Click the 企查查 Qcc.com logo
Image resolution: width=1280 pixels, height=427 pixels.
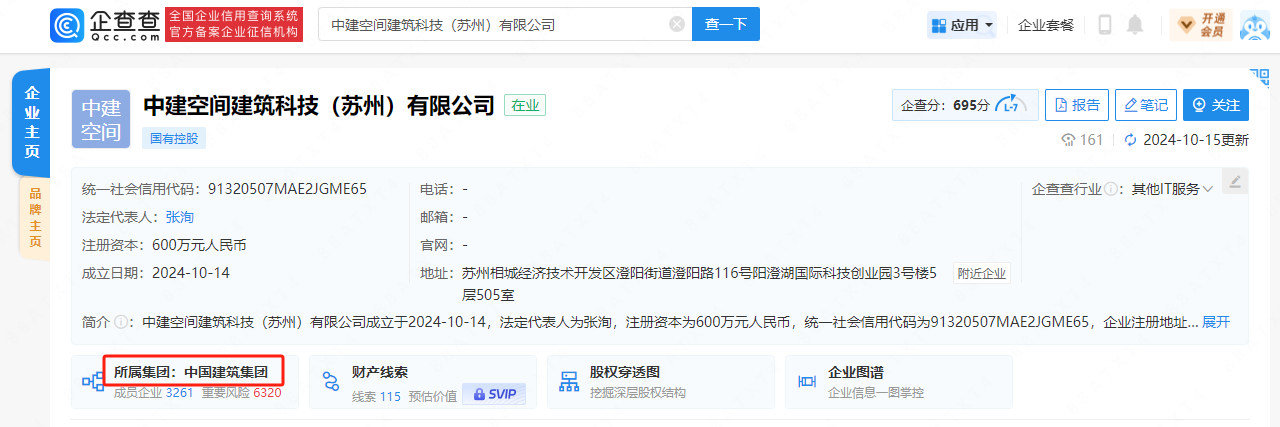coord(105,24)
